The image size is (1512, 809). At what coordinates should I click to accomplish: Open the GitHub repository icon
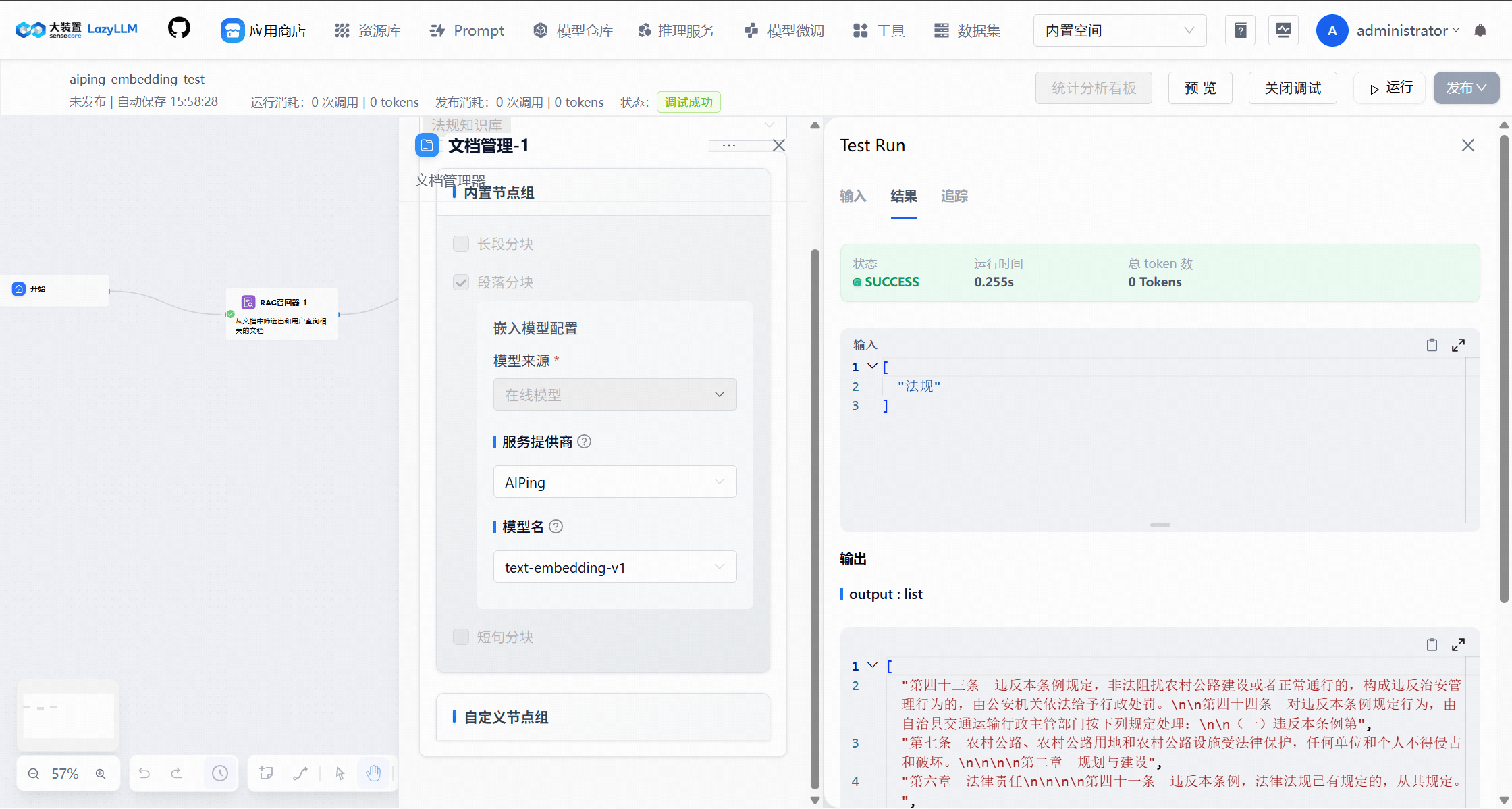[x=178, y=28]
